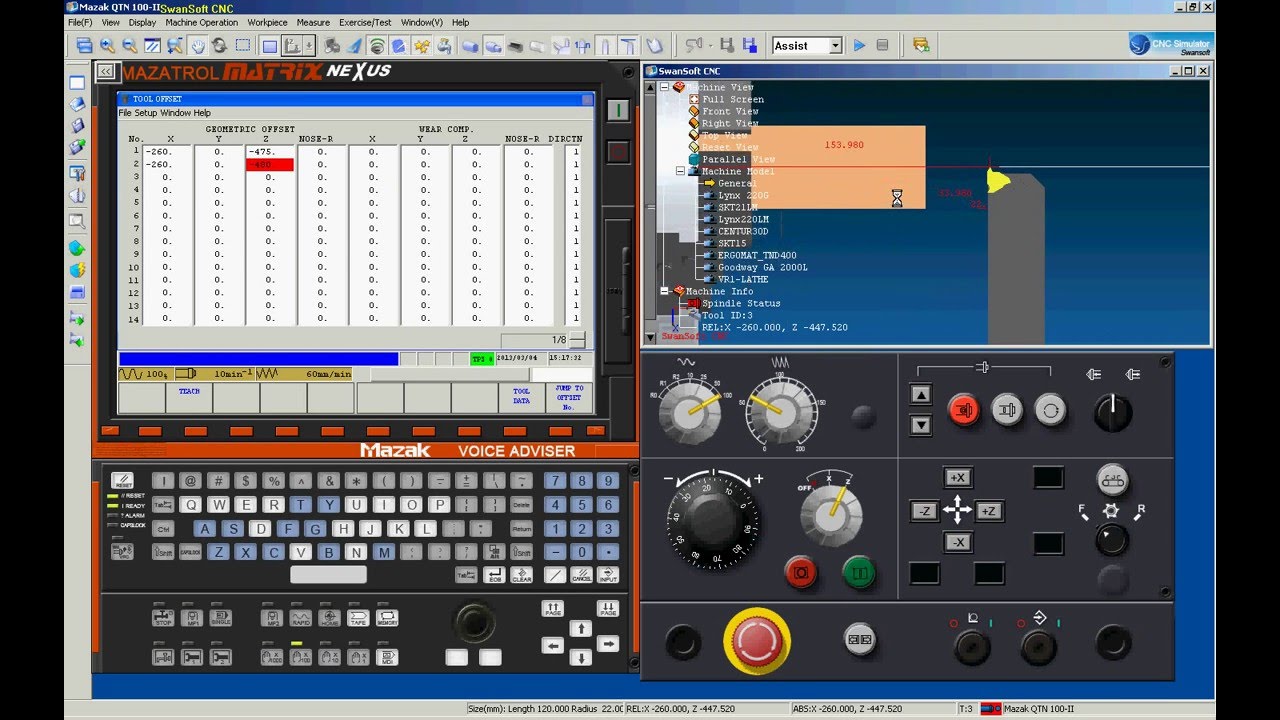
Task: Click the rotate view toolbar icon
Action: pos(219,45)
